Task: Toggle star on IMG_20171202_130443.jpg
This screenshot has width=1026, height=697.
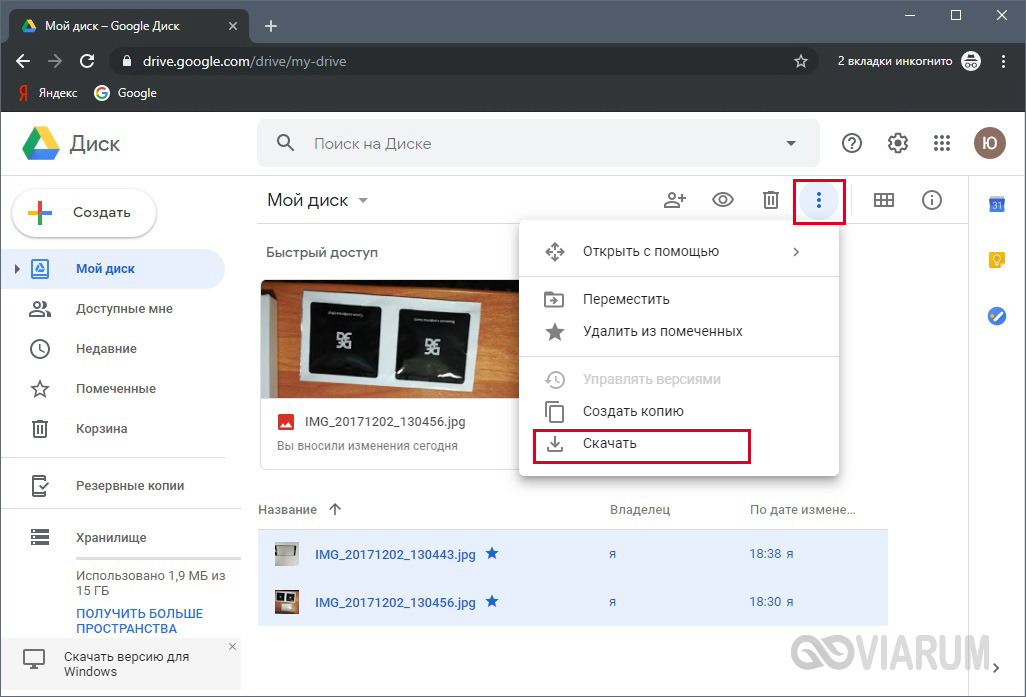Action: [x=492, y=553]
